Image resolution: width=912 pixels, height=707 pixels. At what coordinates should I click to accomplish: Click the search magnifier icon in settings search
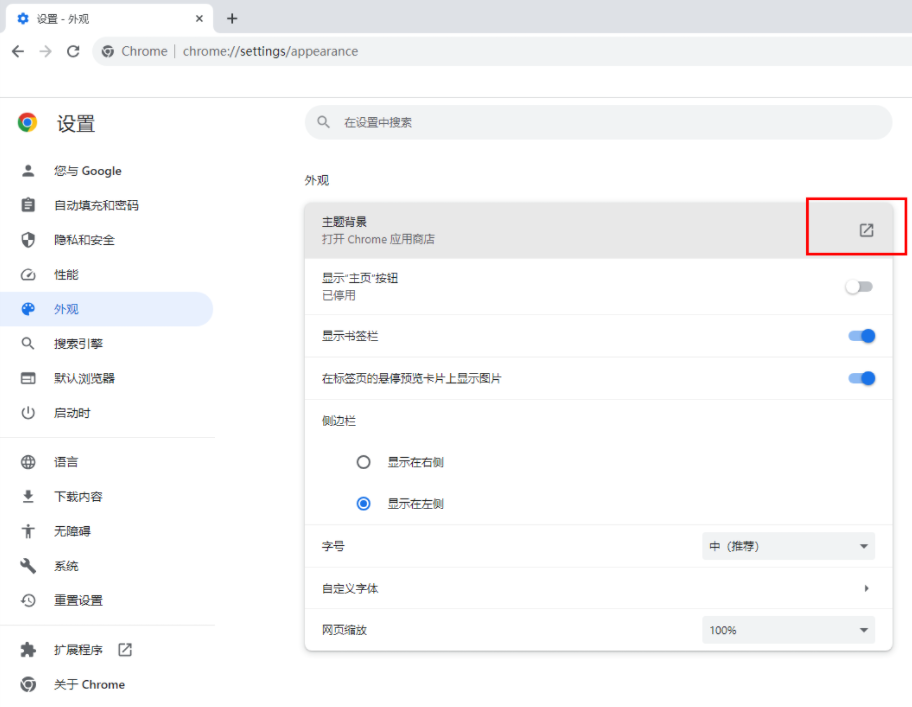click(x=323, y=122)
